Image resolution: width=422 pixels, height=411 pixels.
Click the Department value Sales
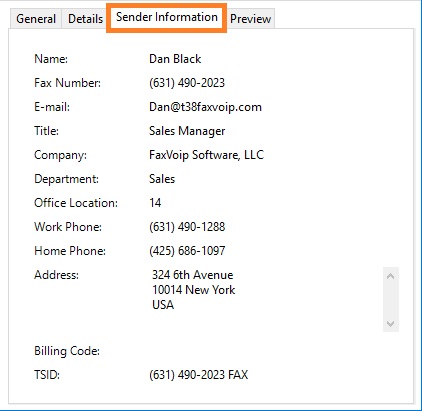tap(162, 179)
